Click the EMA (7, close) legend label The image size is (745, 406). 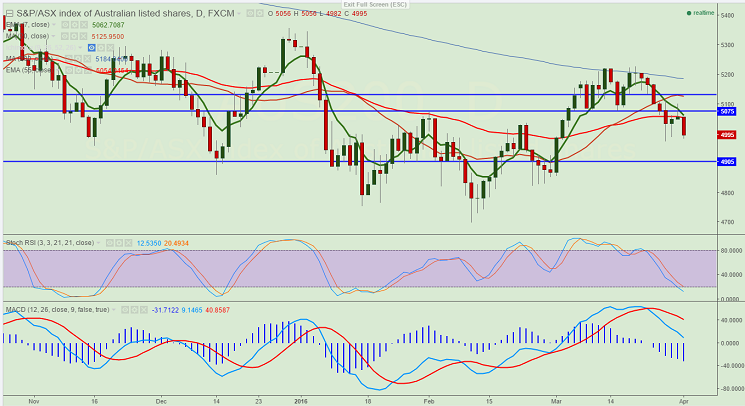coord(28,25)
